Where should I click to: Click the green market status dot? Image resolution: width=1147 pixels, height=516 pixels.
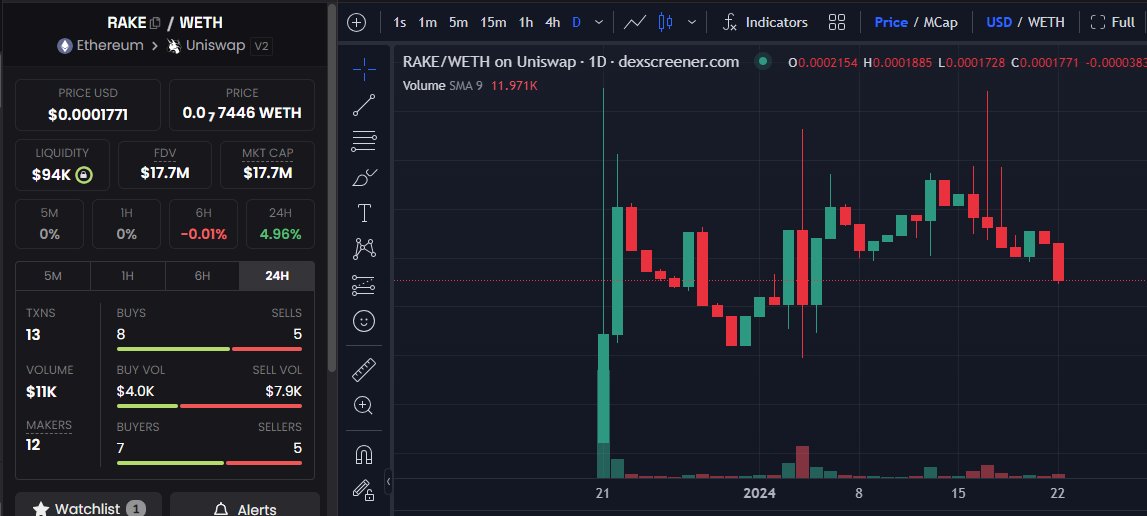point(763,62)
